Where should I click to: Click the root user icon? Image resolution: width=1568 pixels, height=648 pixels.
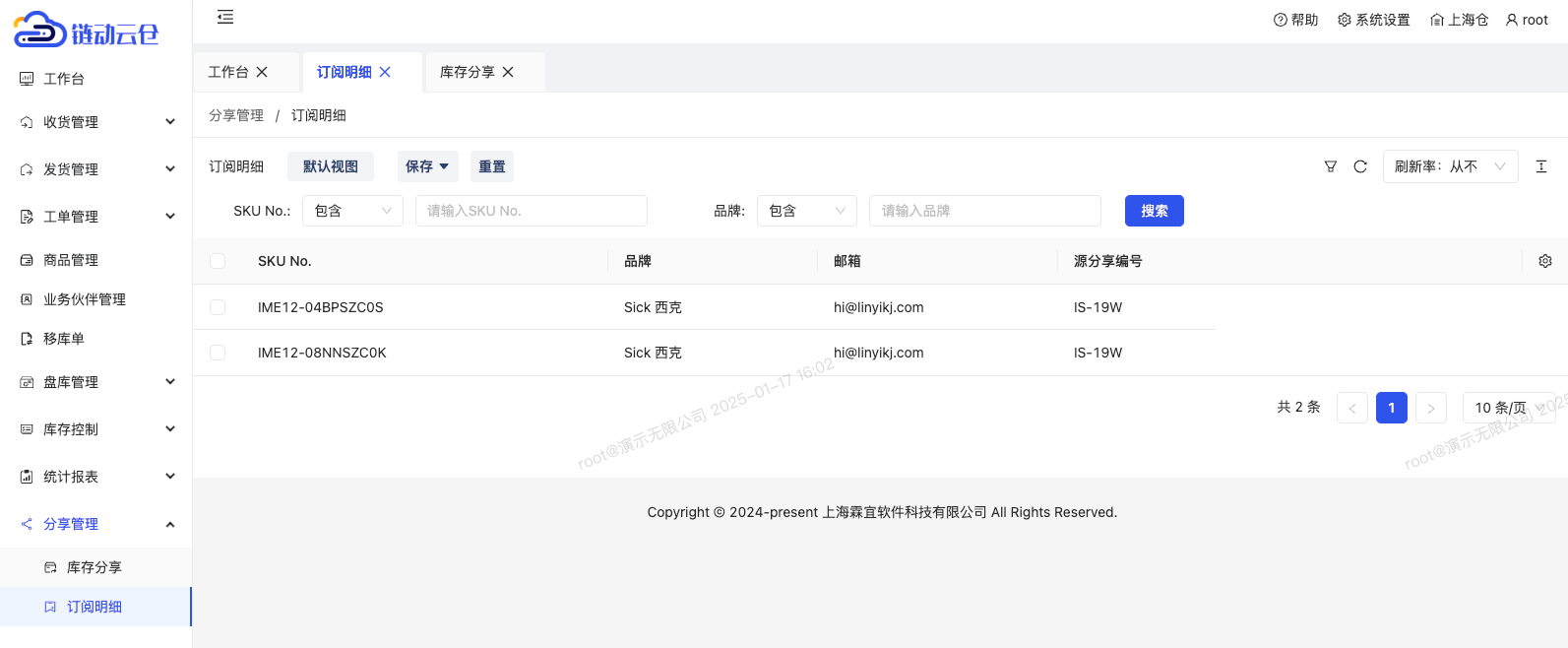(x=1512, y=20)
